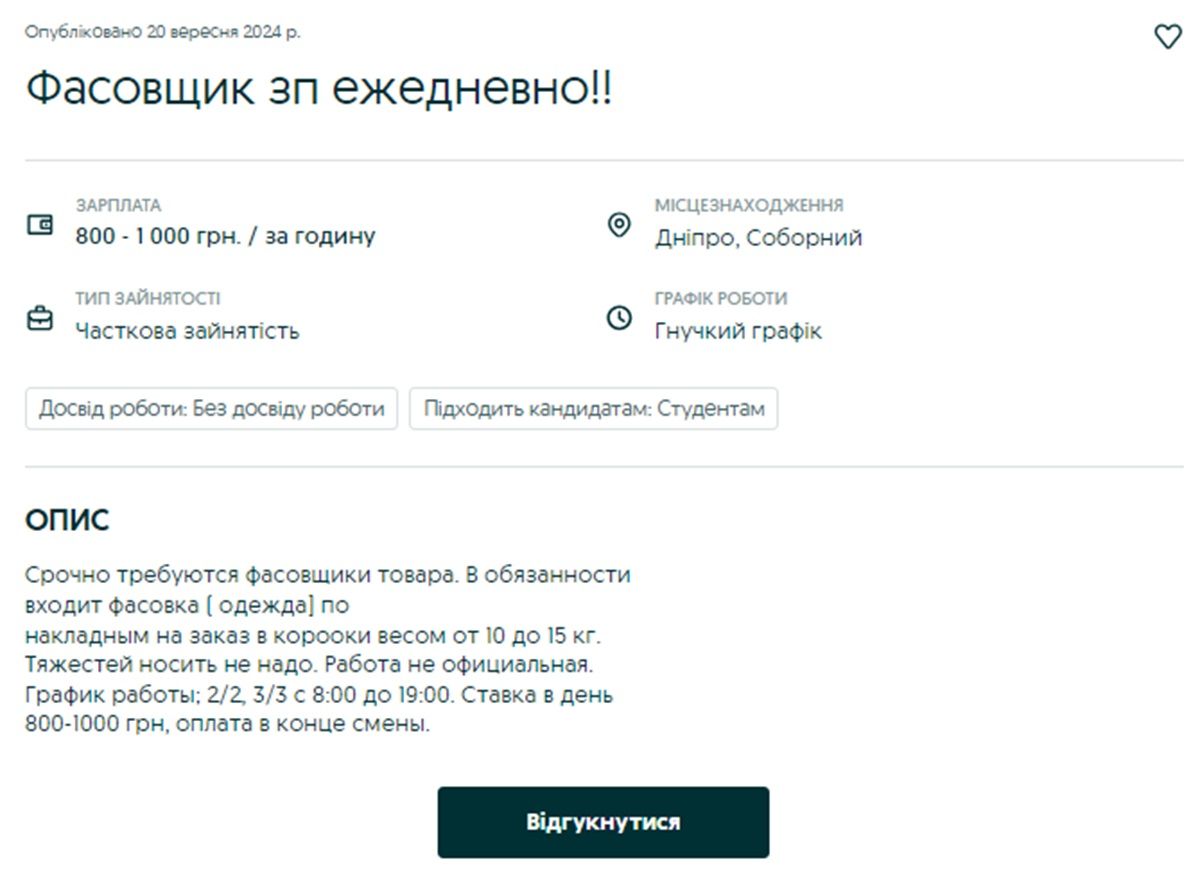The width and height of the screenshot is (1200, 887).
Task: Click the 'Гнучкий графік' schedule value
Action: [x=738, y=331]
